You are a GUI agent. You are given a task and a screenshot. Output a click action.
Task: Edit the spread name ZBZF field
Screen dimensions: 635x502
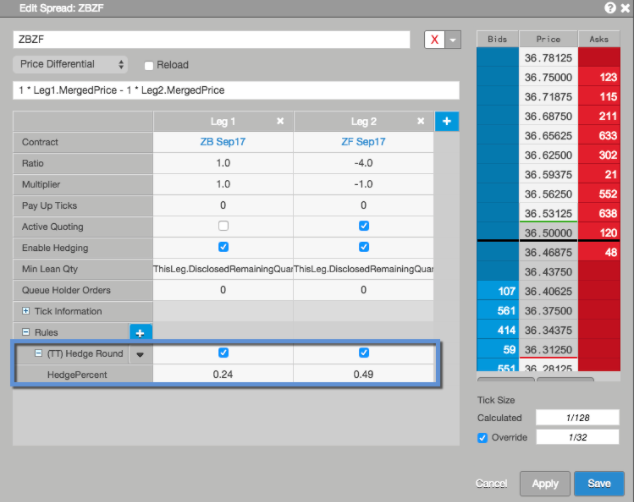click(212, 40)
